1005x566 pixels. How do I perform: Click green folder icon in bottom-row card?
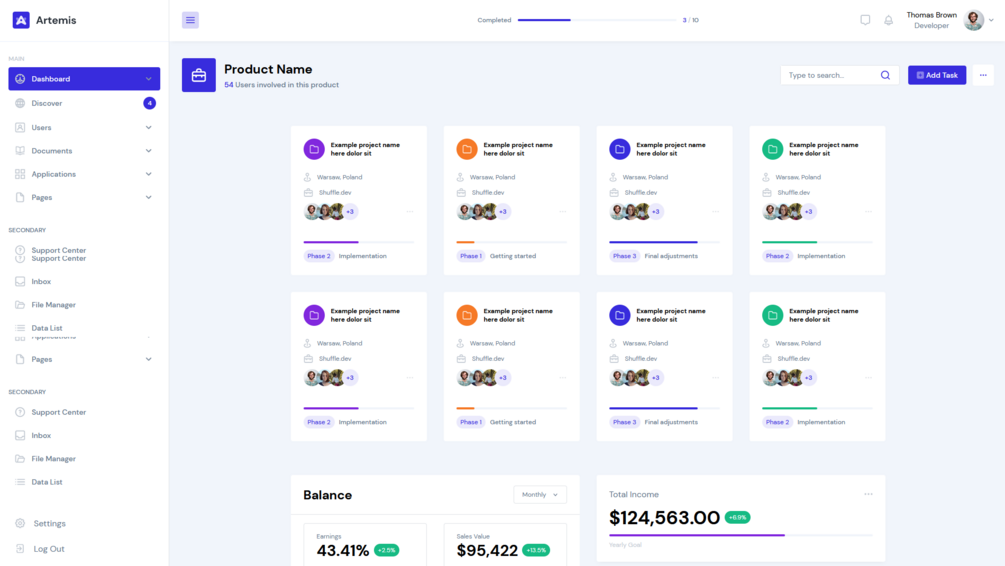[x=772, y=315]
